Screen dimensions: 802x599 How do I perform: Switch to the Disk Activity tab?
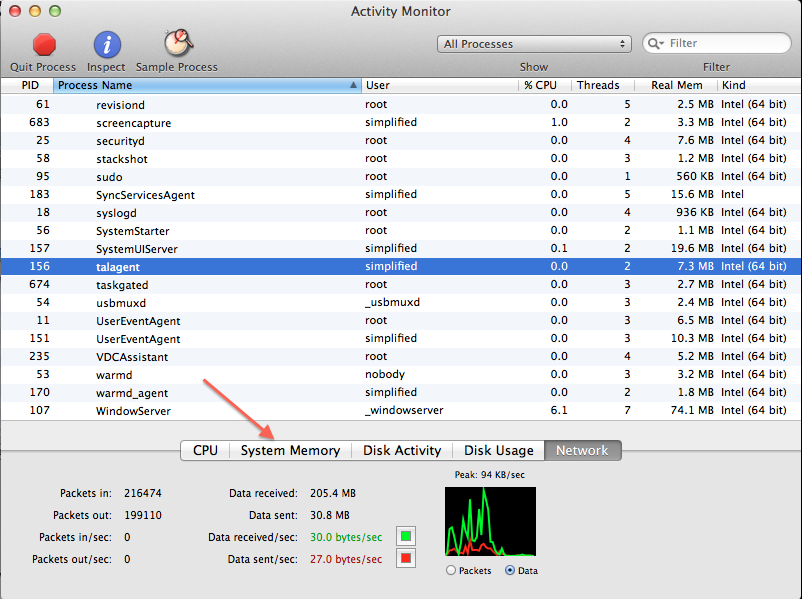(401, 450)
